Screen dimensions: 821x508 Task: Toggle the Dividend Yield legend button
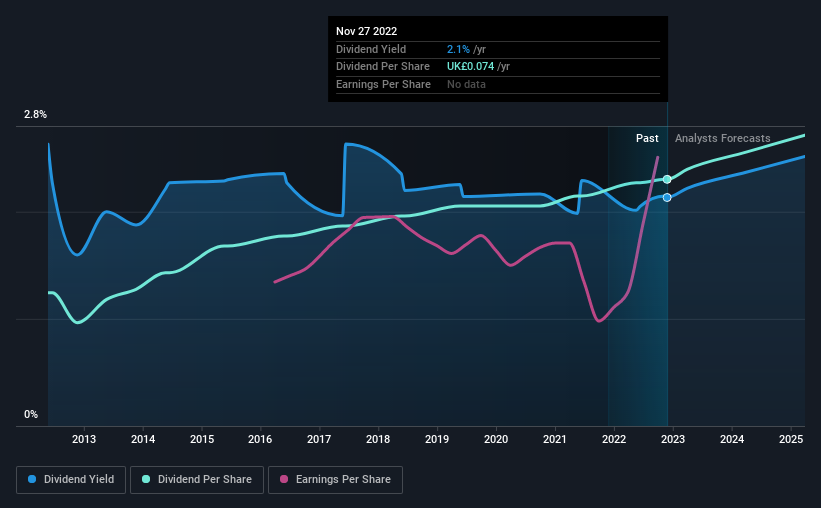click(x=71, y=480)
